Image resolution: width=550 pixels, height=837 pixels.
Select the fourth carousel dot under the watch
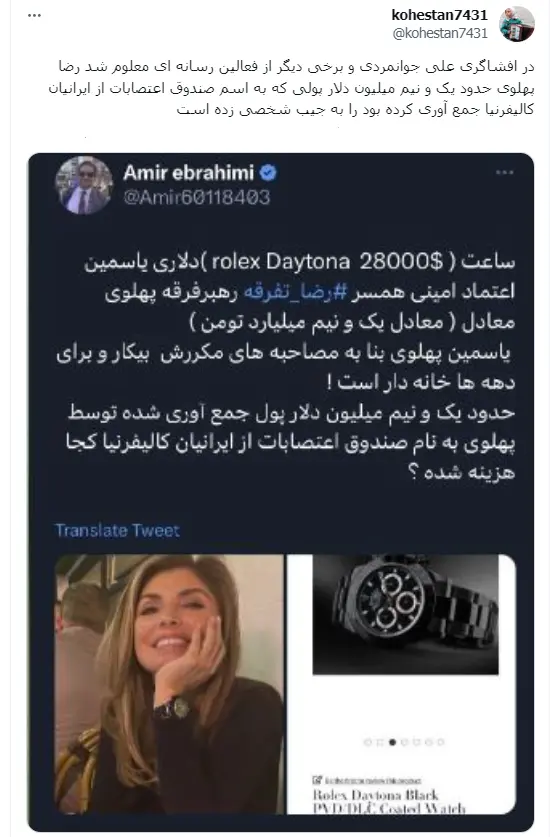click(405, 742)
